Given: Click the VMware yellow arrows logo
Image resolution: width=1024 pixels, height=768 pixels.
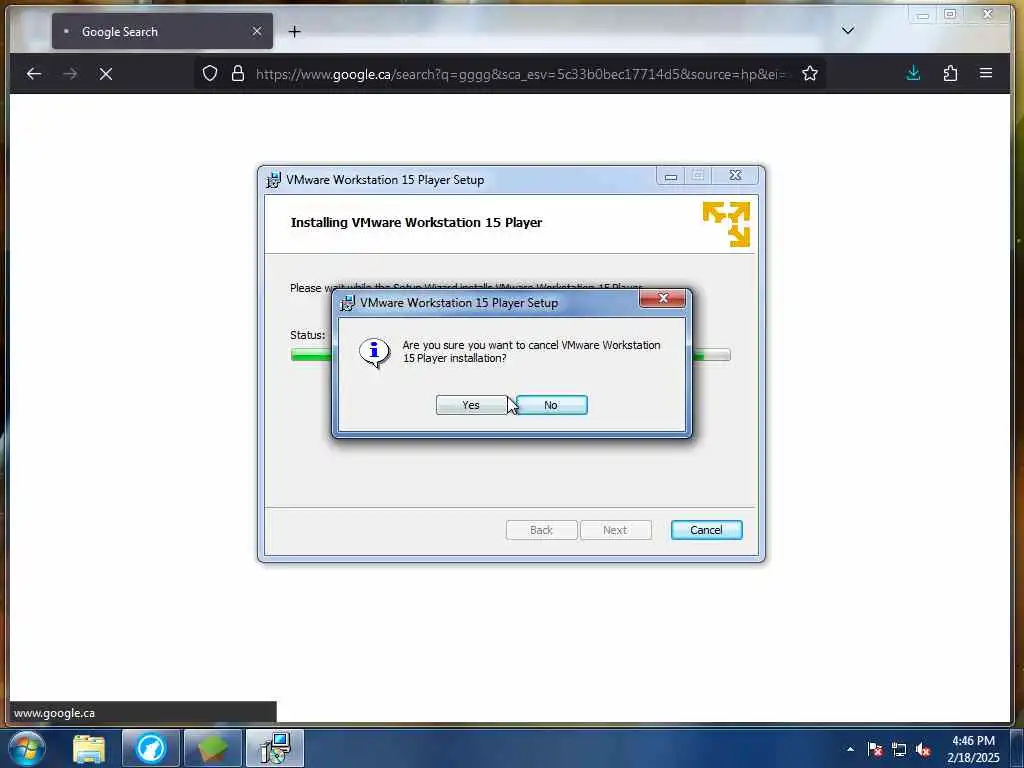Looking at the screenshot, I should 726,224.
